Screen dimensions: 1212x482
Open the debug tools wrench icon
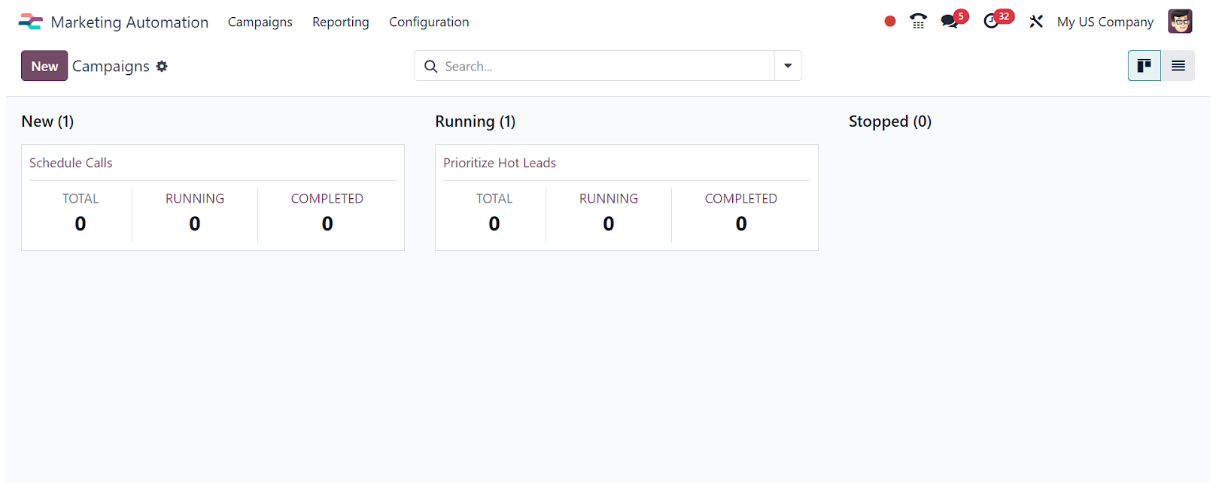[x=1036, y=21]
